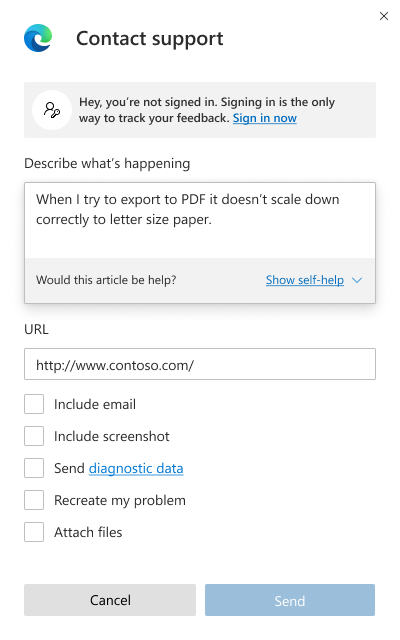
Task: Click the Cancel button
Action: coord(110,600)
